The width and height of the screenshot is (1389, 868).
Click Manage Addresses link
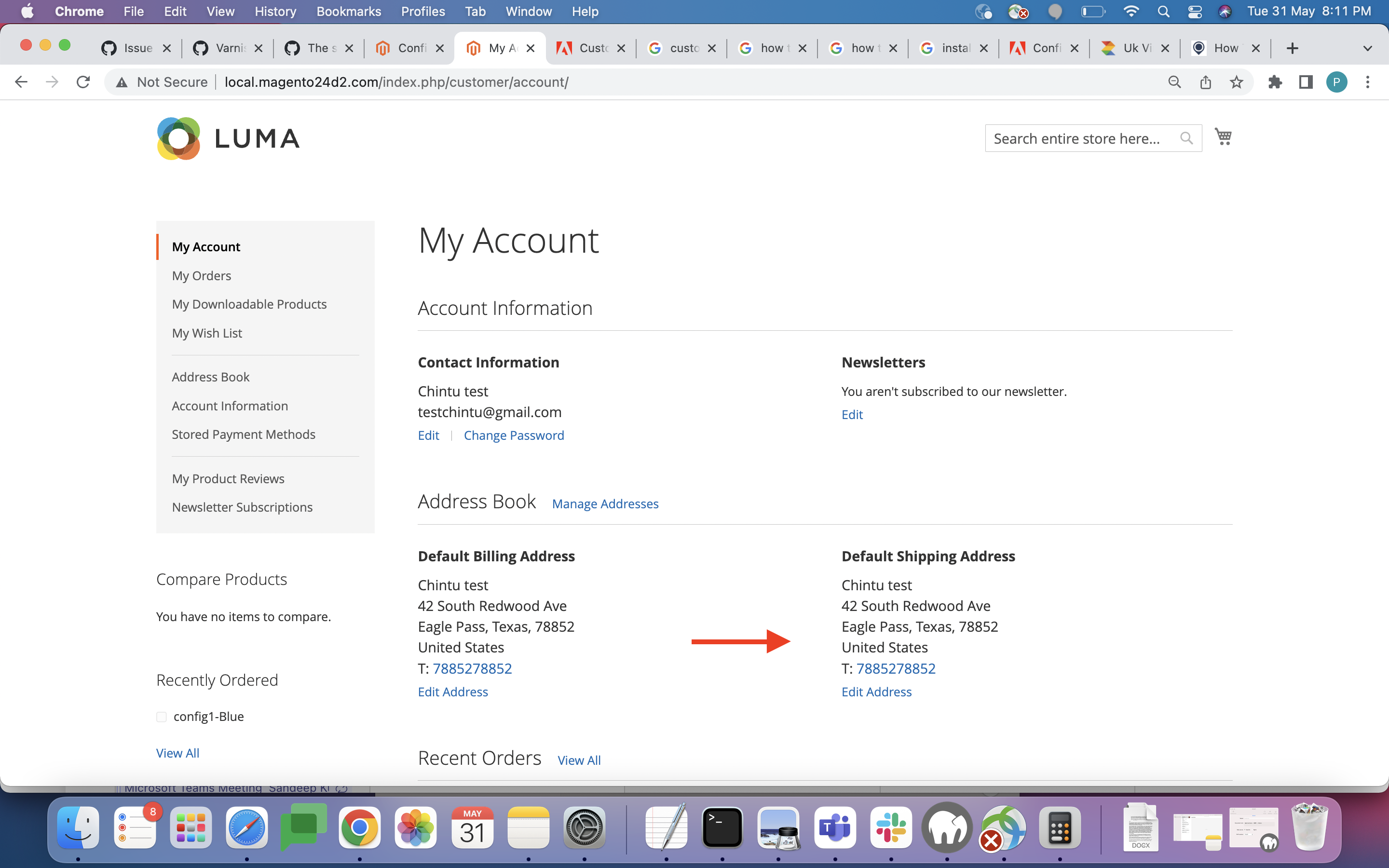pyautogui.click(x=605, y=503)
